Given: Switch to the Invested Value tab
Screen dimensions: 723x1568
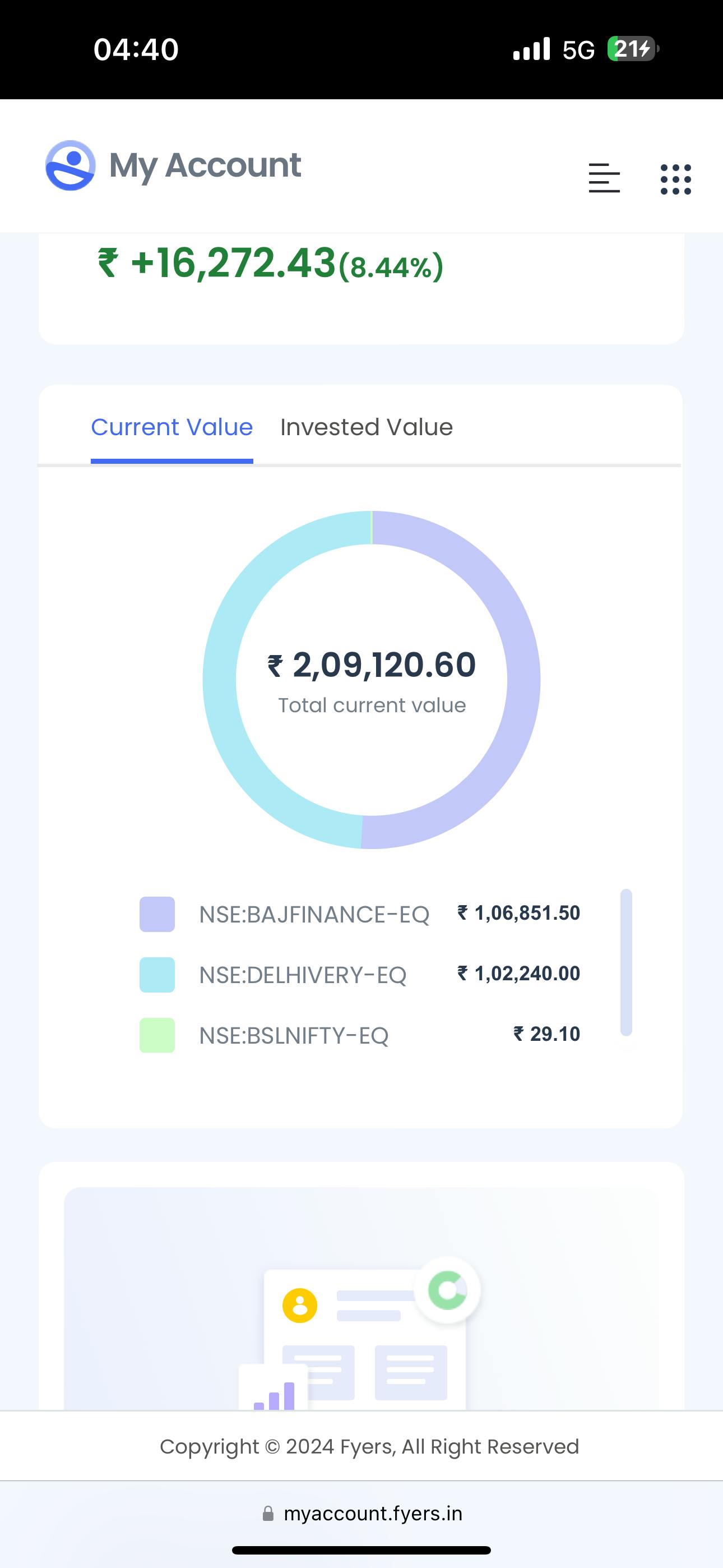Looking at the screenshot, I should [x=367, y=427].
